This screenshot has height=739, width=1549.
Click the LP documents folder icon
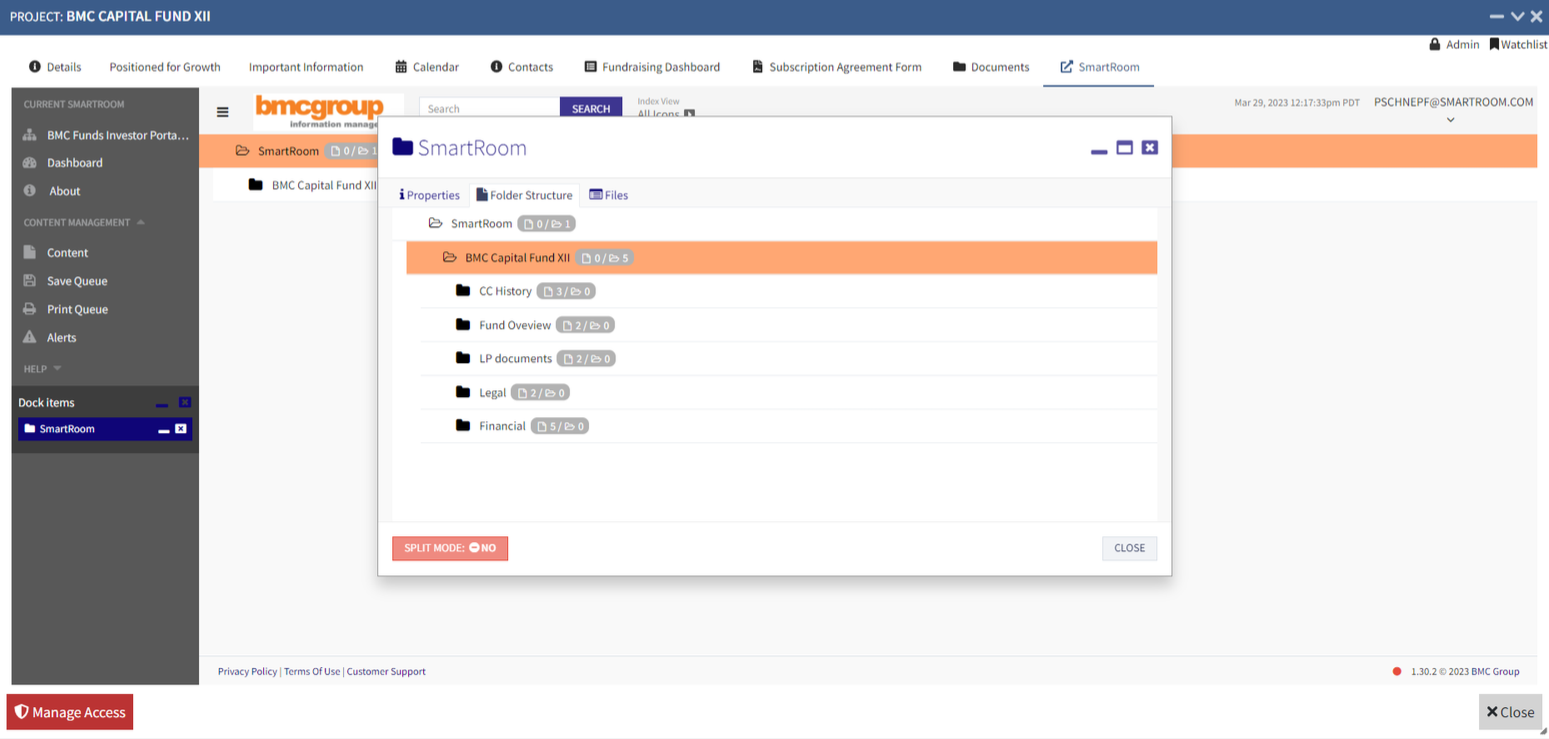(463, 358)
